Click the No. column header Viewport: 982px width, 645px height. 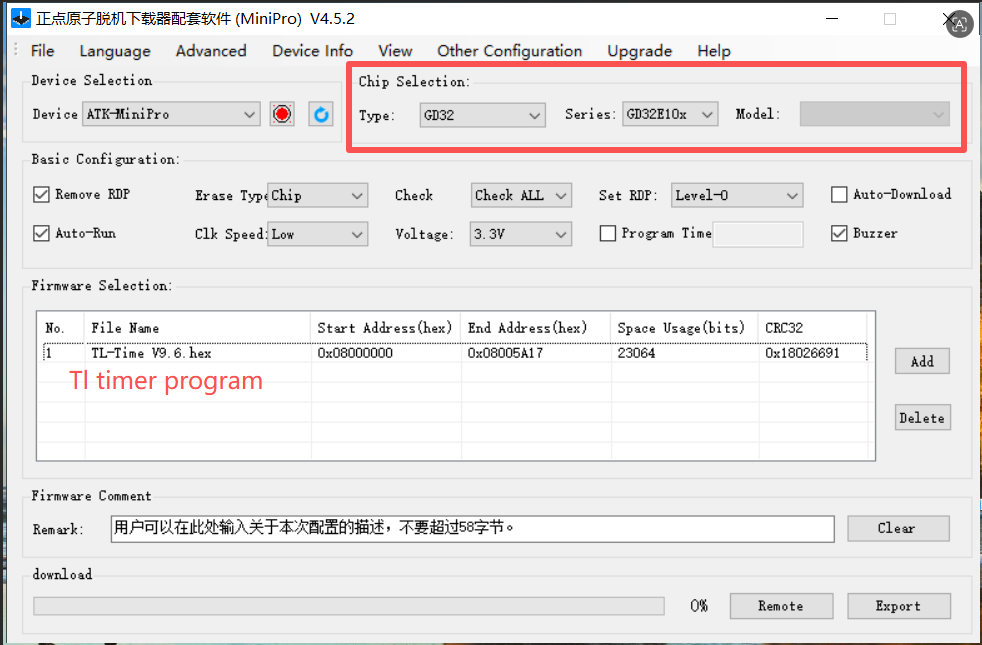tap(61, 328)
